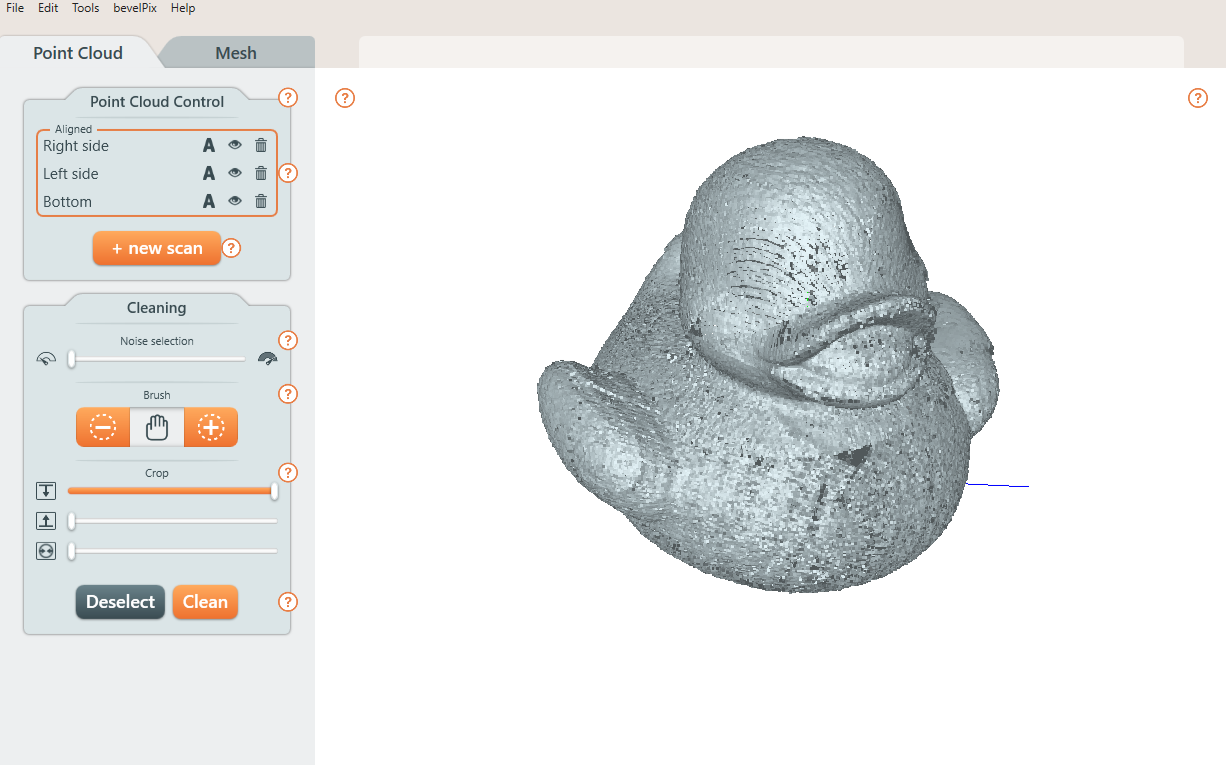Delete the Bottom scan with trash icon

pos(261,201)
